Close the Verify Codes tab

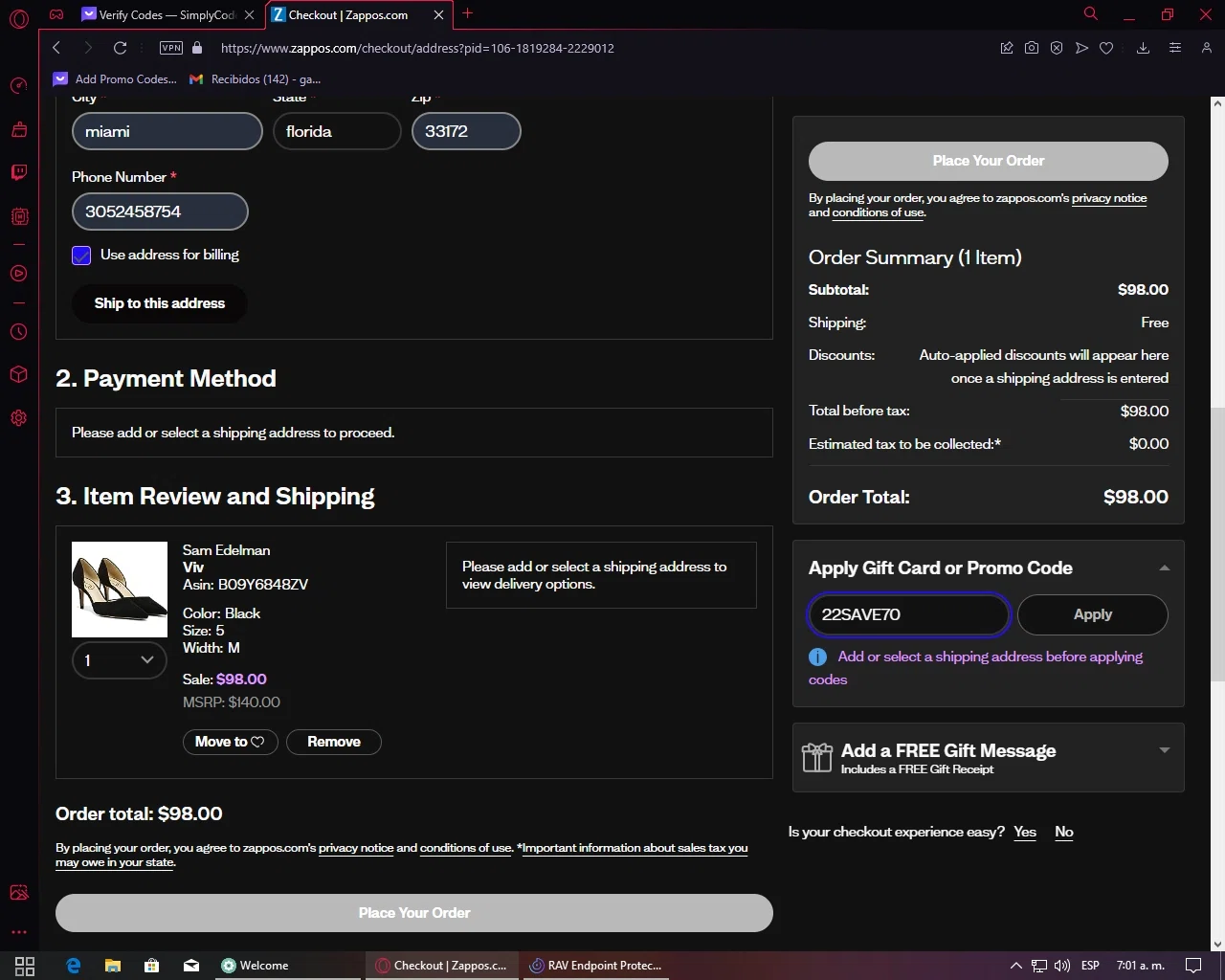pyautogui.click(x=250, y=14)
